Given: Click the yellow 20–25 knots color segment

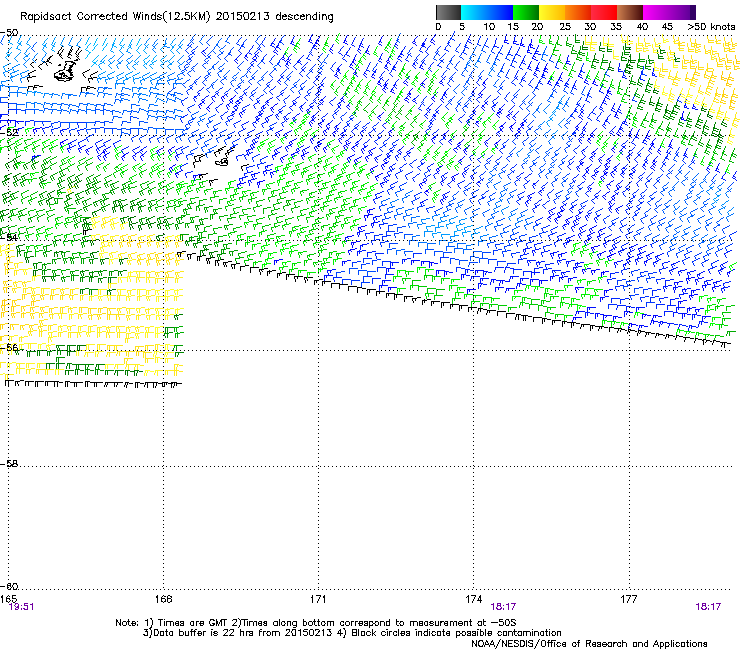Looking at the screenshot, I should click(x=552, y=12).
